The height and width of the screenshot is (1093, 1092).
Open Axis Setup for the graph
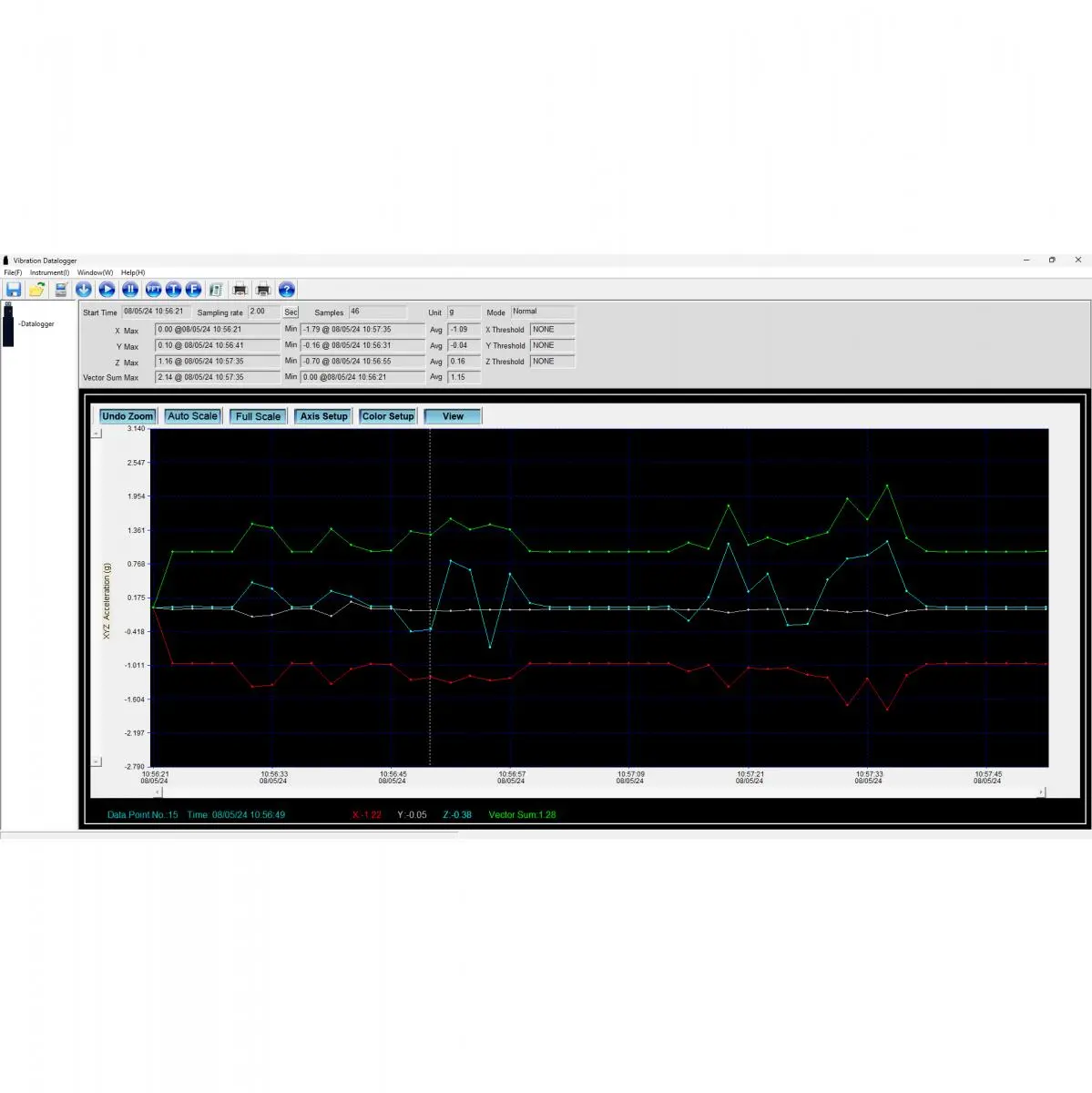tap(323, 416)
